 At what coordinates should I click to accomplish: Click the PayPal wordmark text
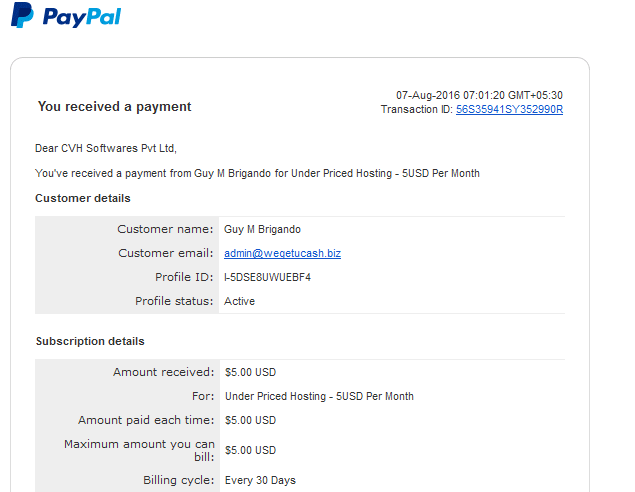tap(82, 17)
